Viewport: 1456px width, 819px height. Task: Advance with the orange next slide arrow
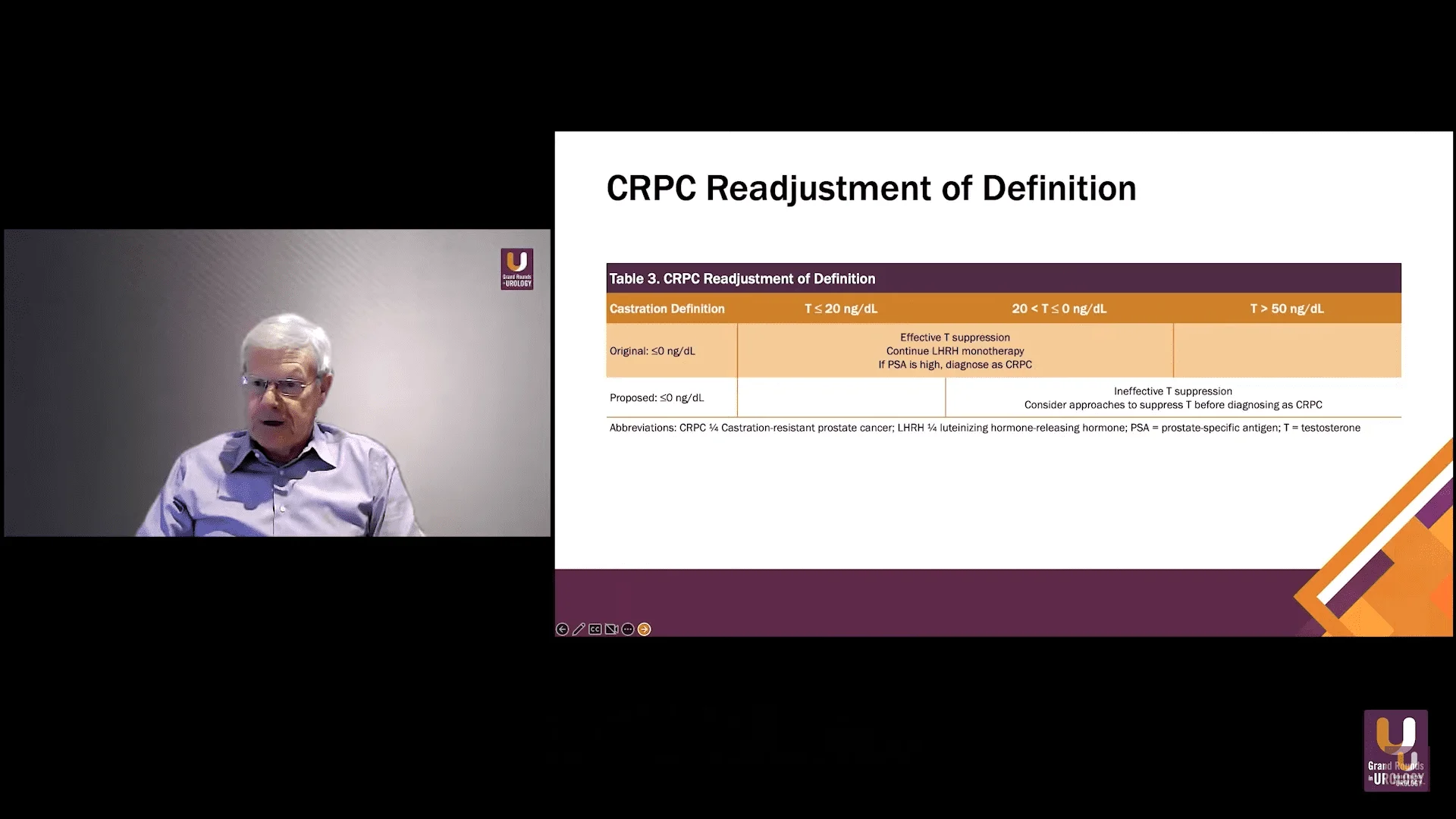pyautogui.click(x=645, y=629)
